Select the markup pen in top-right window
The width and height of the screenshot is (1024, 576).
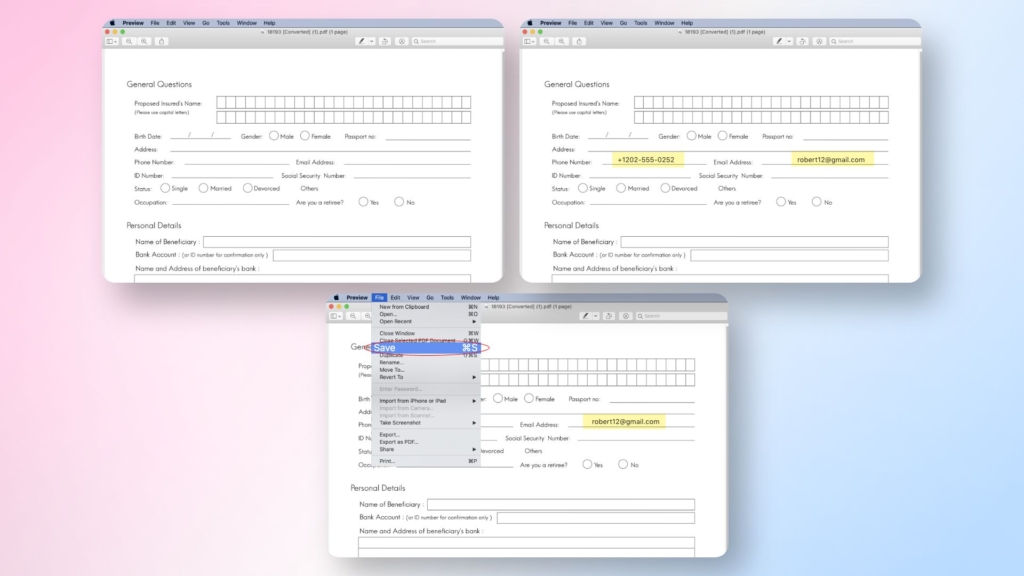point(778,41)
